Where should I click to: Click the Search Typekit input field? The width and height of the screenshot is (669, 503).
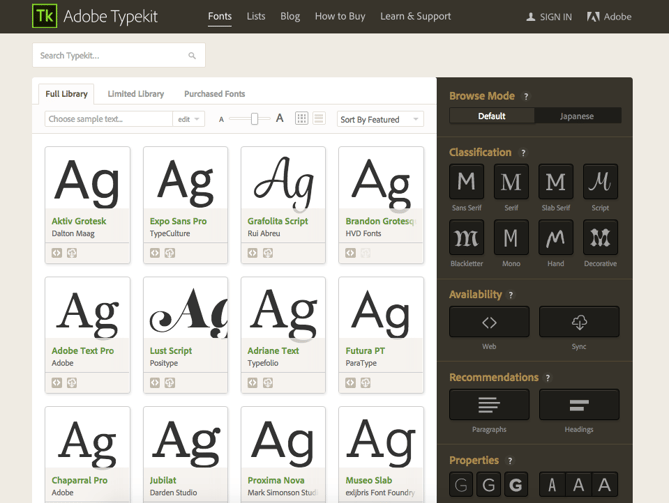click(x=110, y=56)
